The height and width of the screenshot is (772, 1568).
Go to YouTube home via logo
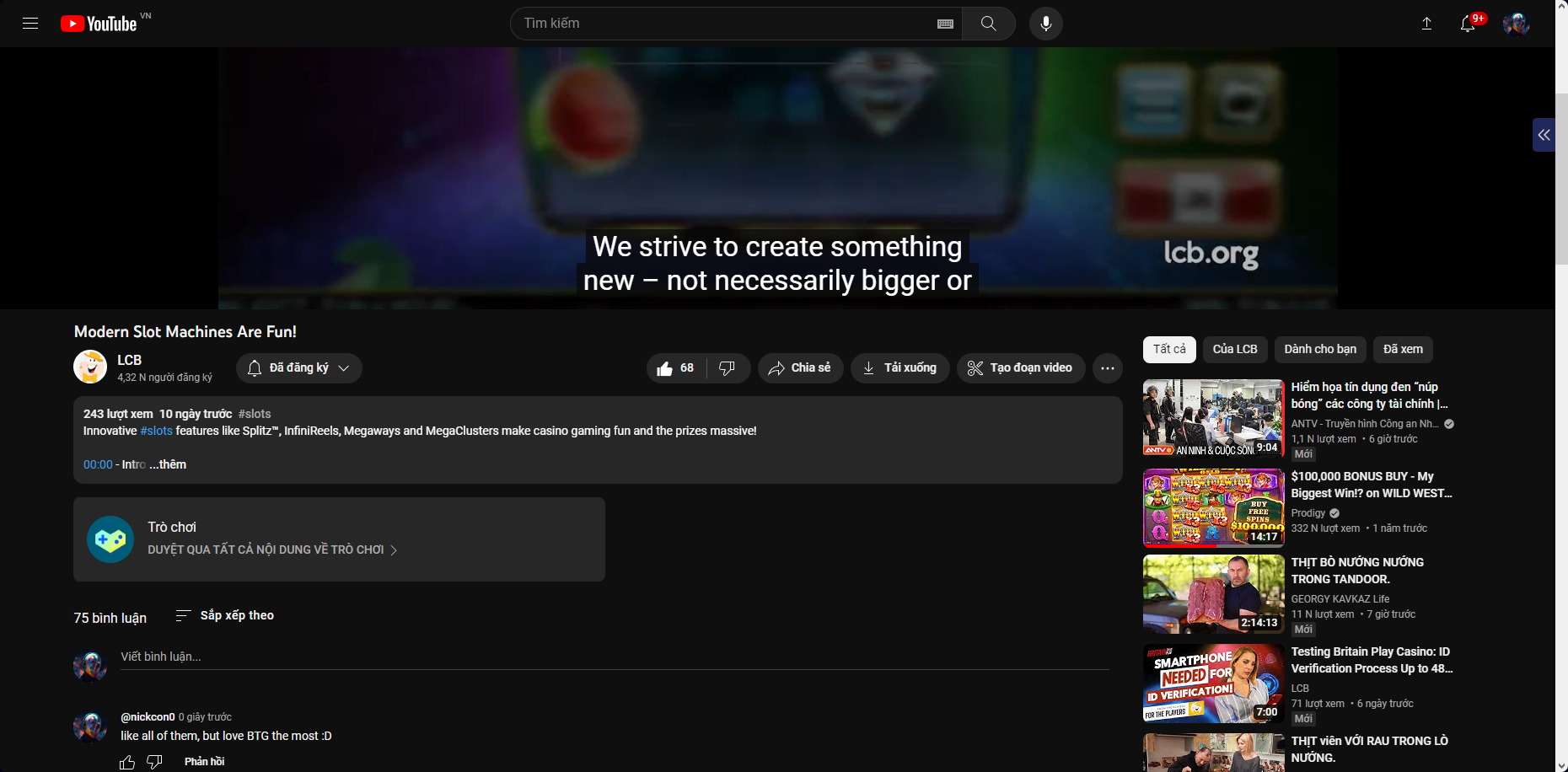[x=99, y=24]
